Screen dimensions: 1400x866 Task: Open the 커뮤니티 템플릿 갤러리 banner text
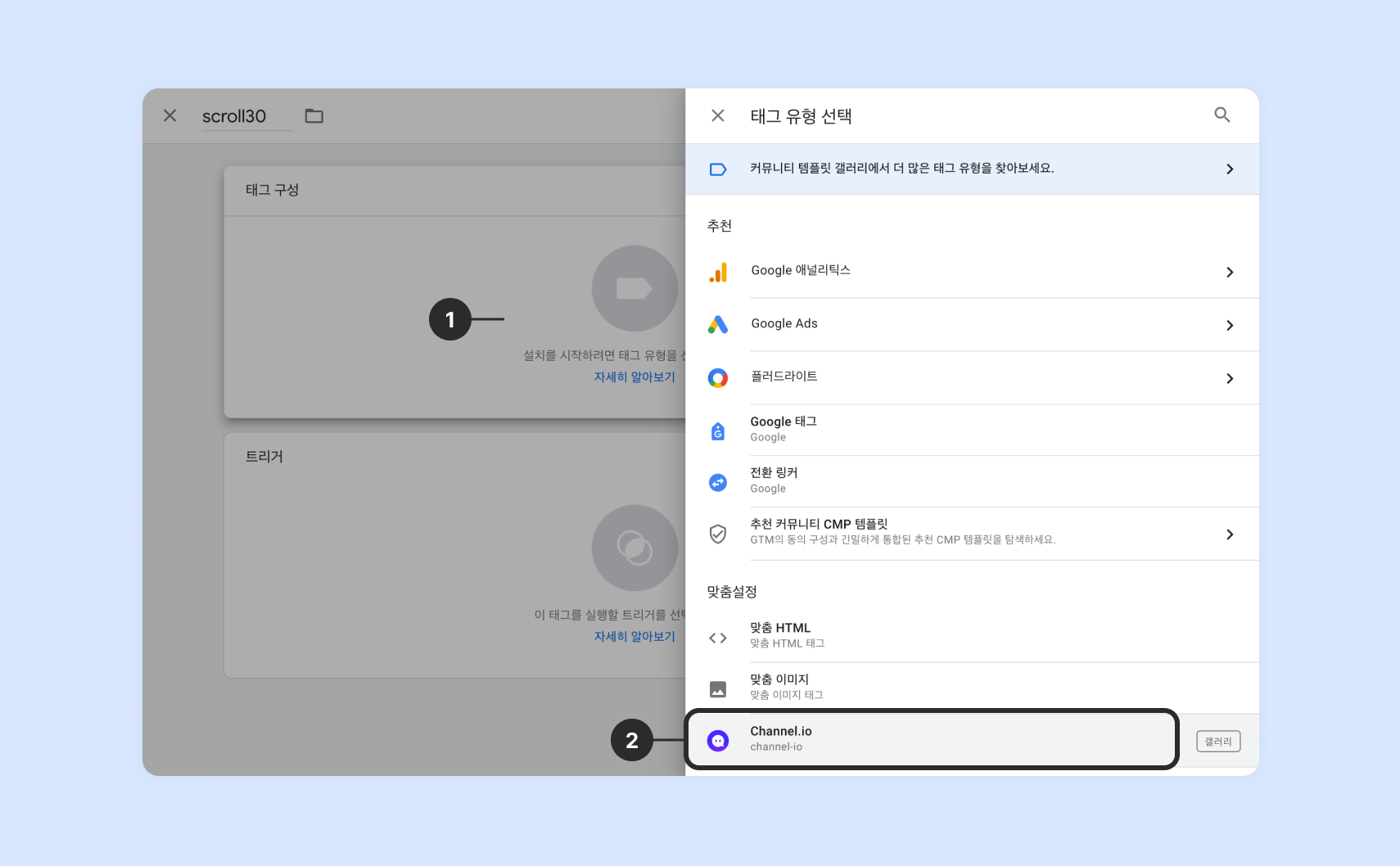[x=902, y=169]
